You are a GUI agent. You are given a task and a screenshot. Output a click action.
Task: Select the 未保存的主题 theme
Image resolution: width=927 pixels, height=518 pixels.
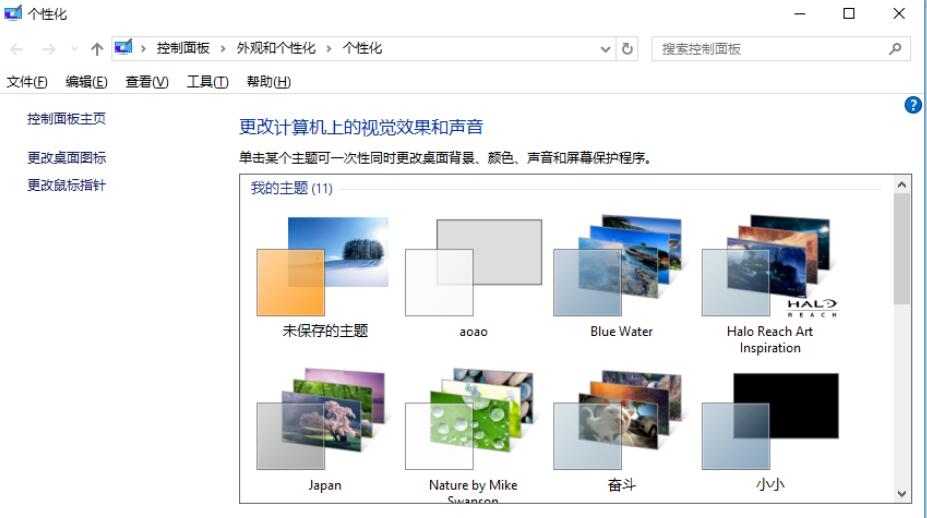click(323, 277)
